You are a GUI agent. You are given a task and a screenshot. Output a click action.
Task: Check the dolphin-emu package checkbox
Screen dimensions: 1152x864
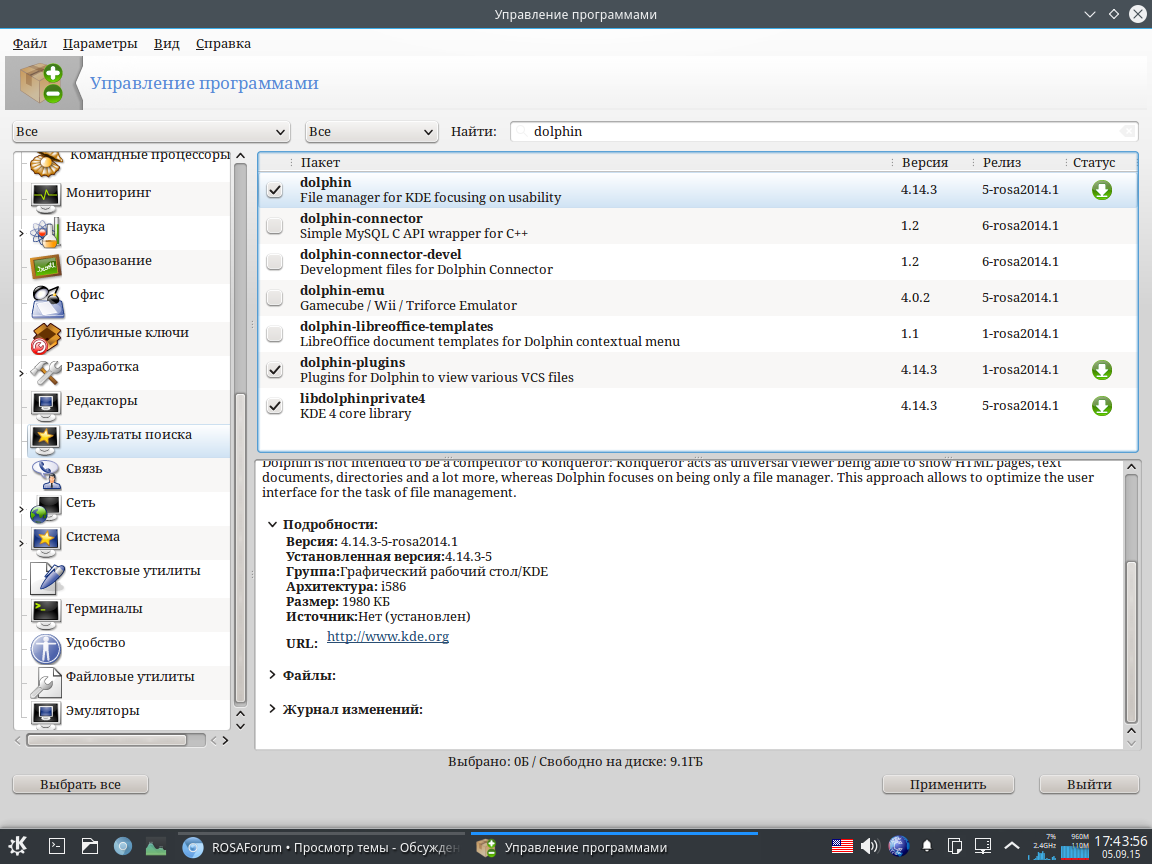point(274,298)
